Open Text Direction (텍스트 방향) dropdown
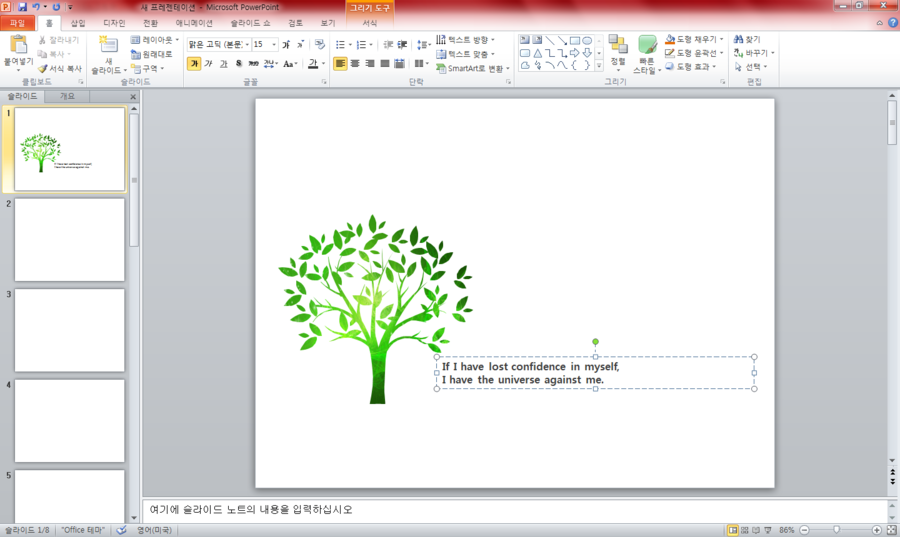This screenshot has width=900, height=537. [465, 40]
